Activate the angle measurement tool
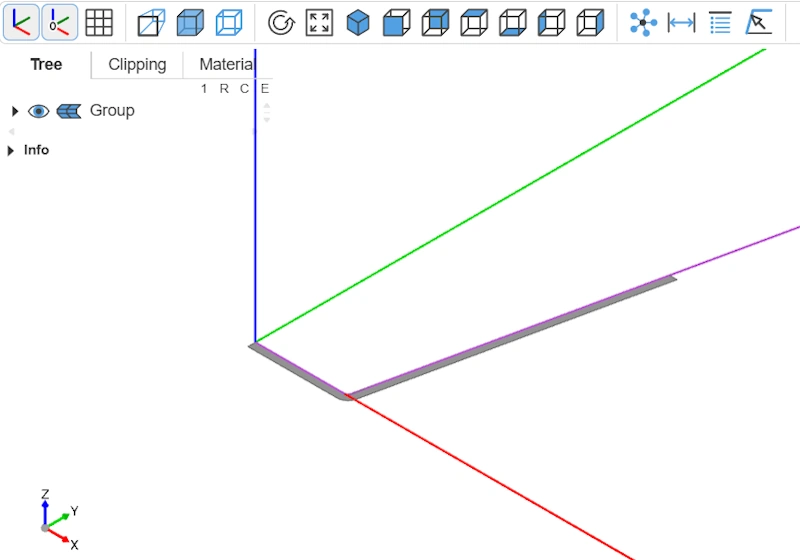 point(759,22)
